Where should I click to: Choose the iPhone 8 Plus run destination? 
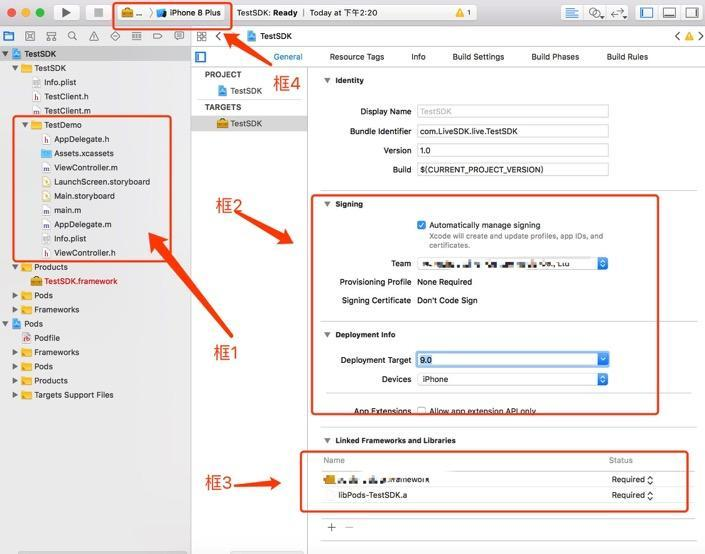189,13
